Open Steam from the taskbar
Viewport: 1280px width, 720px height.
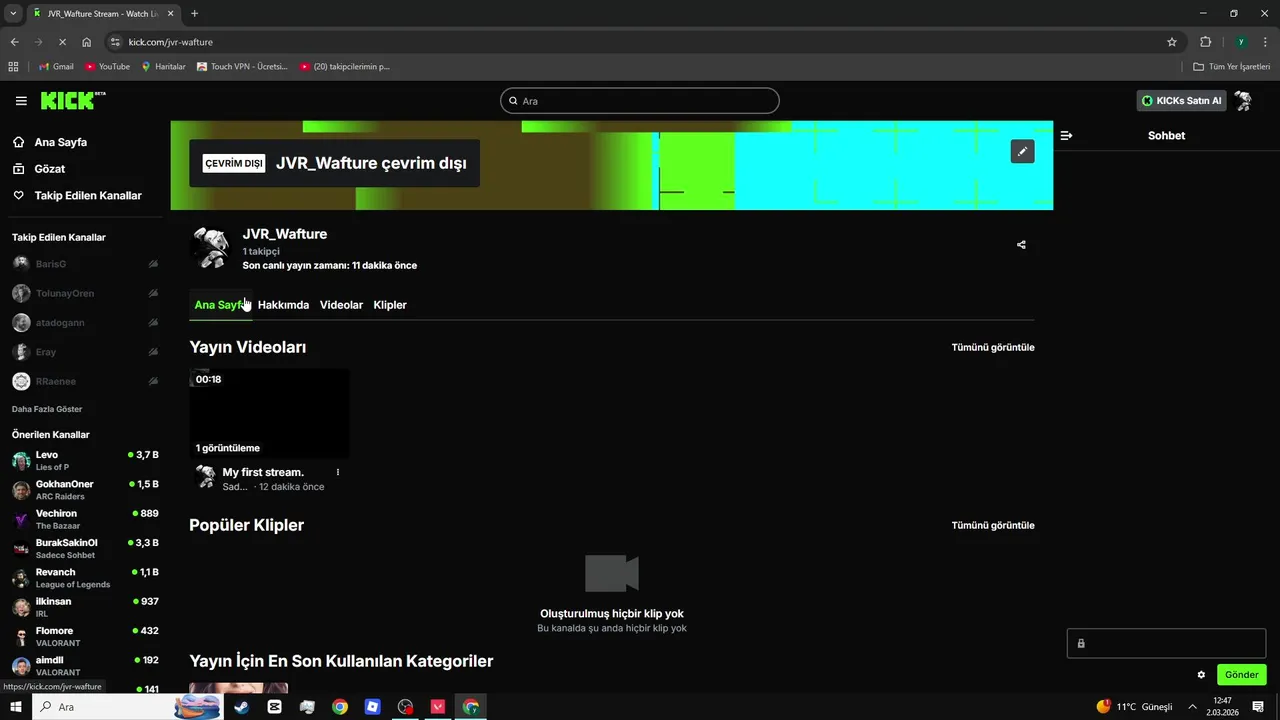point(242,707)
